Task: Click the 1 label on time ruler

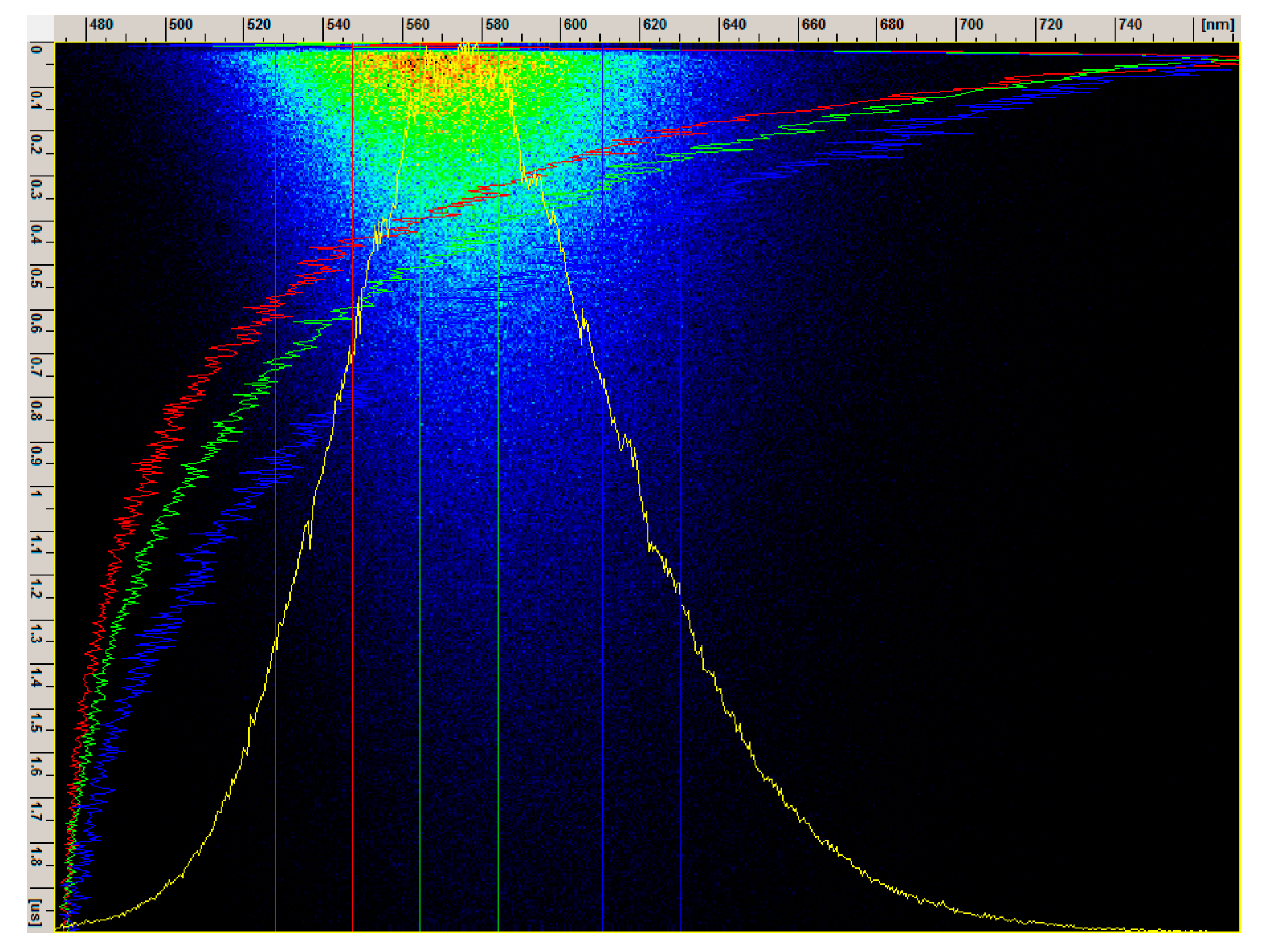Action: [37, 494]
